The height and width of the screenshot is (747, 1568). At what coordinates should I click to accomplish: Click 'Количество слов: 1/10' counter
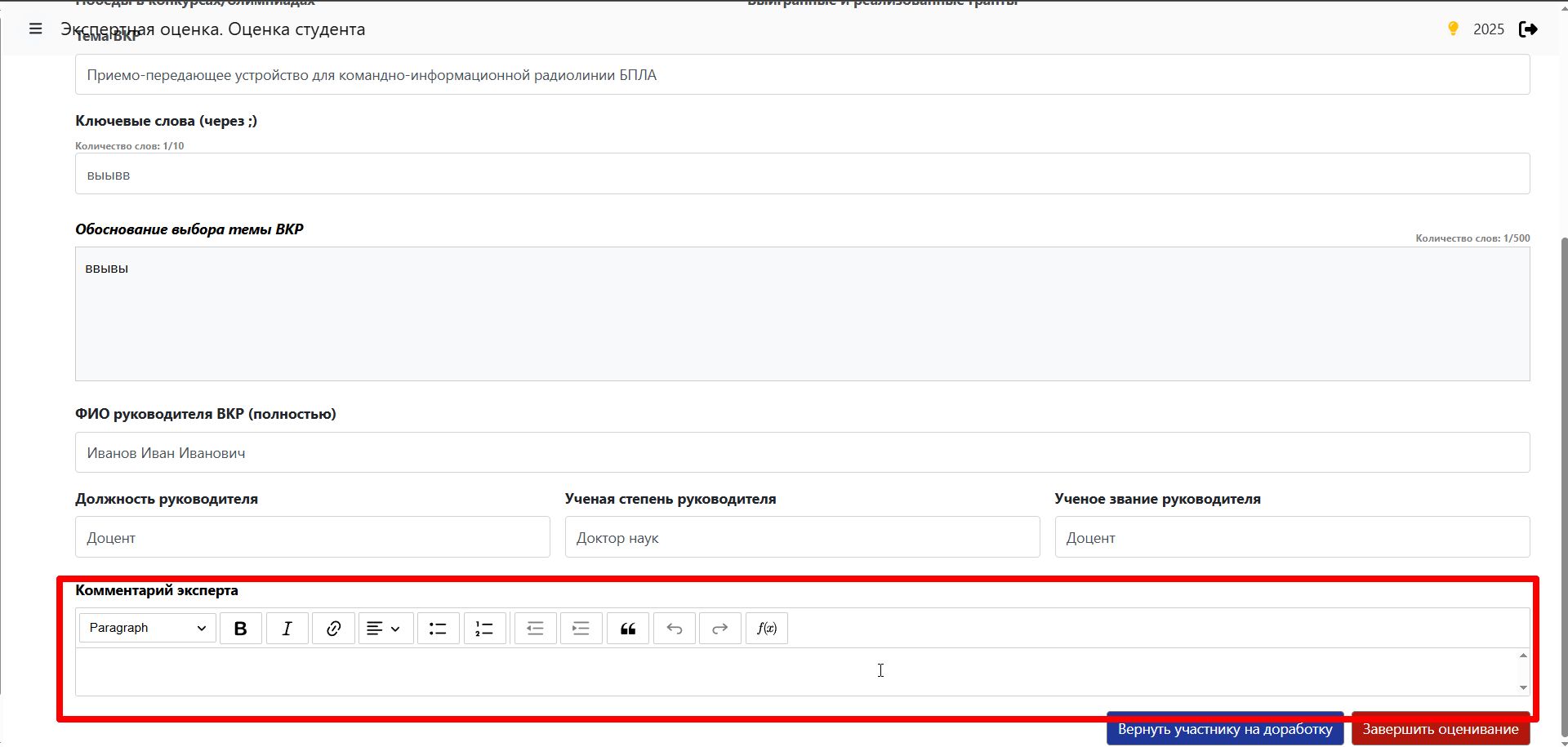(x=130, y=146)
